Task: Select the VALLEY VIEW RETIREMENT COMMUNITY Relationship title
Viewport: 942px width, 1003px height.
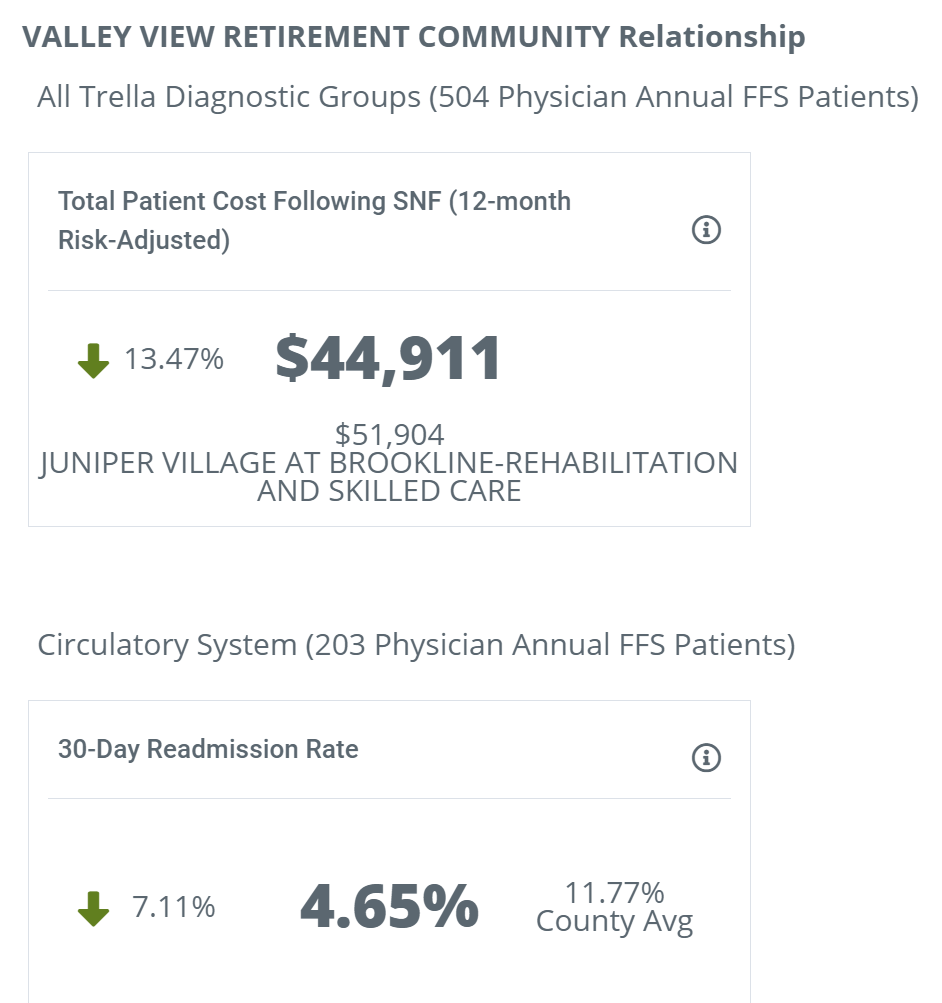Action: coord(414,36)
